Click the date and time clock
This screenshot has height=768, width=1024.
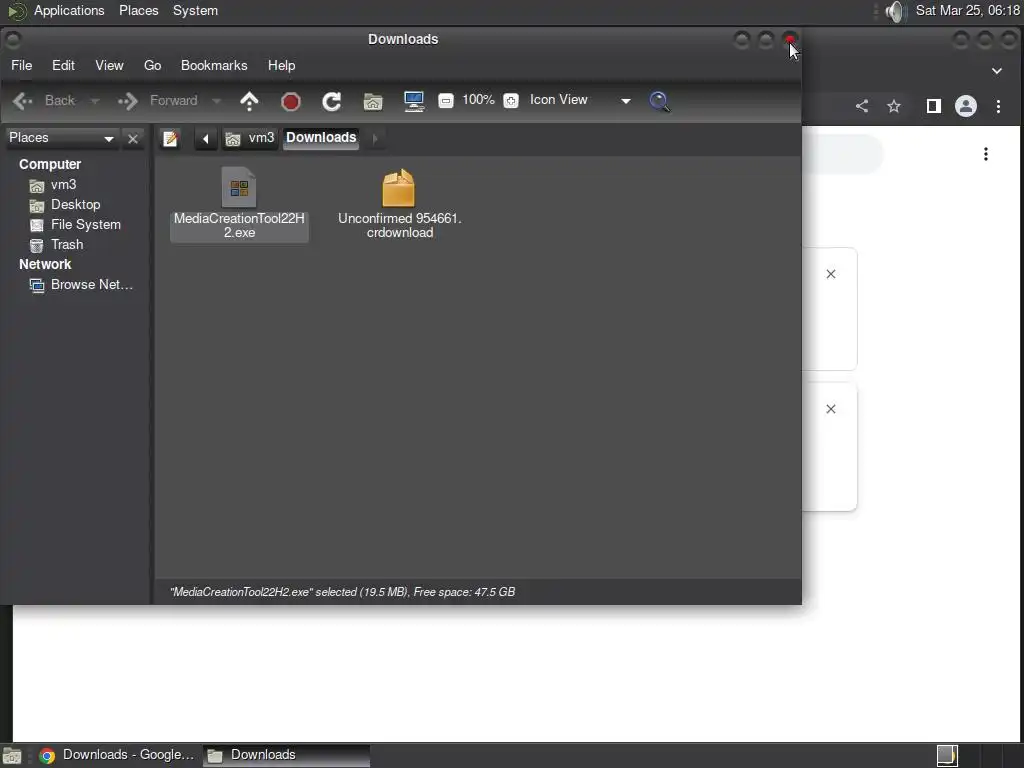pyautogui.click(x=967, y=10)
